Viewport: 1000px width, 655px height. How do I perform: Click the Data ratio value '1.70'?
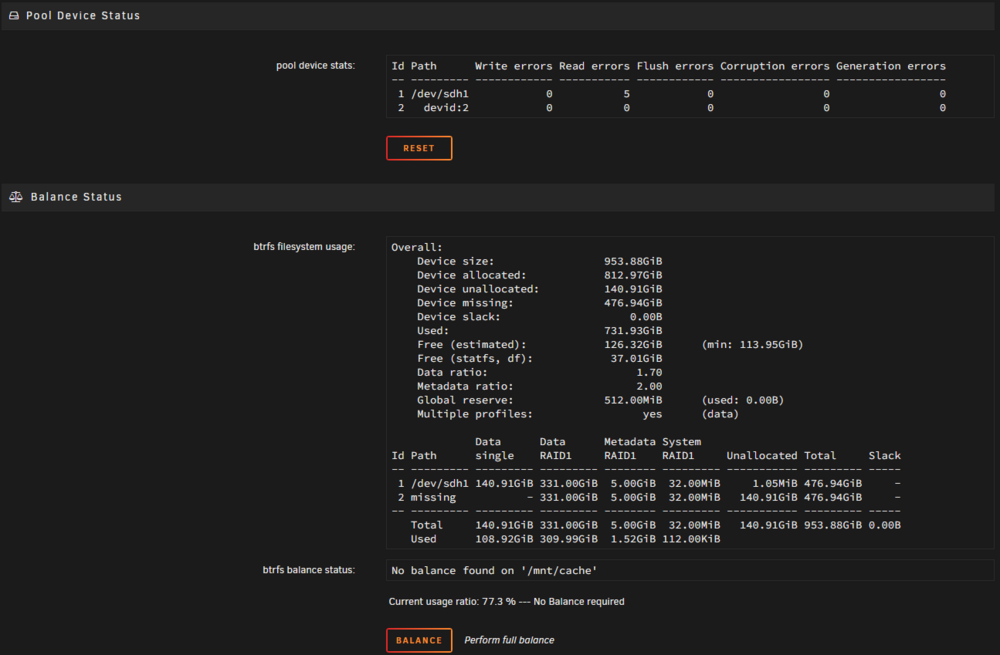point(649,372)
